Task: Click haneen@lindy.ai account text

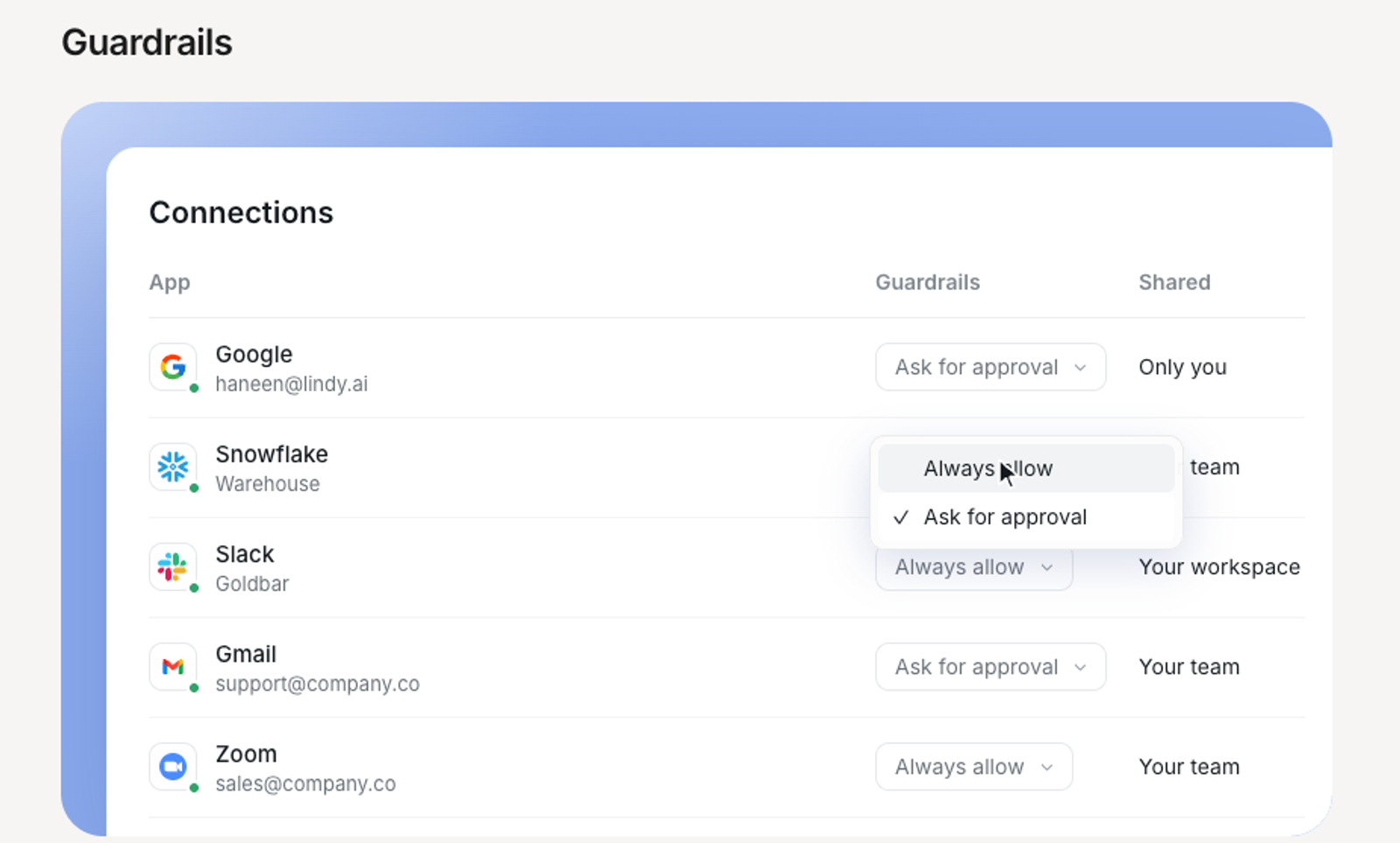Action: coord(291,384)
